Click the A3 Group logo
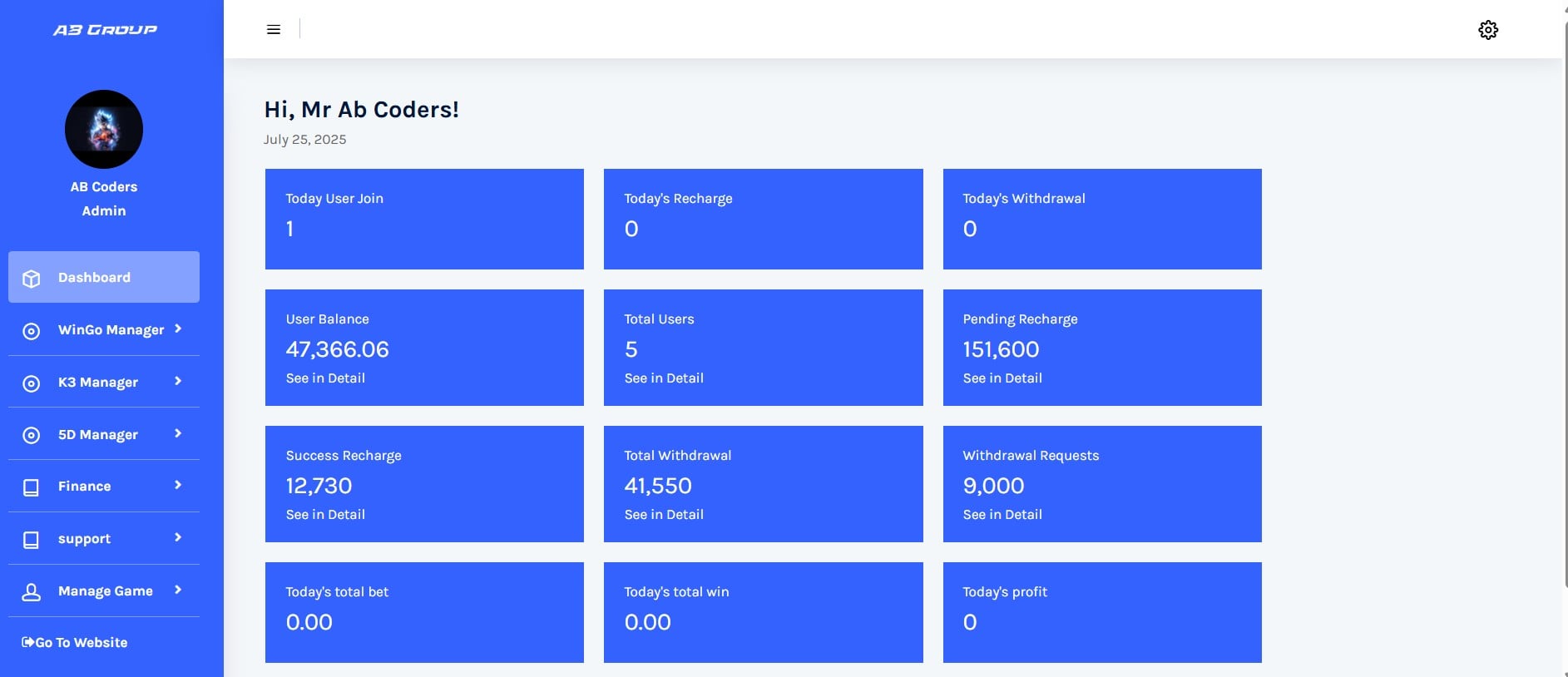Screen dimensions: 1568x677 [x=105, y=30]
